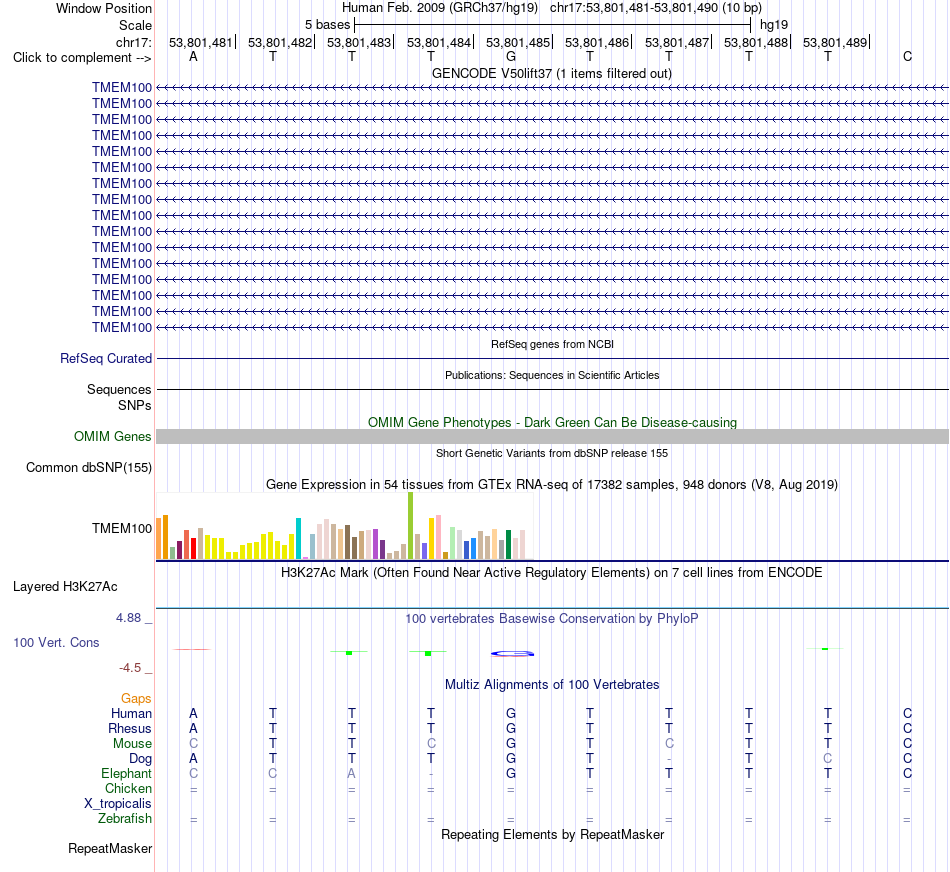Screen dimensions: 950x872
Task: Click the Common dbSNP(155) track label
Action: [89, 467]
